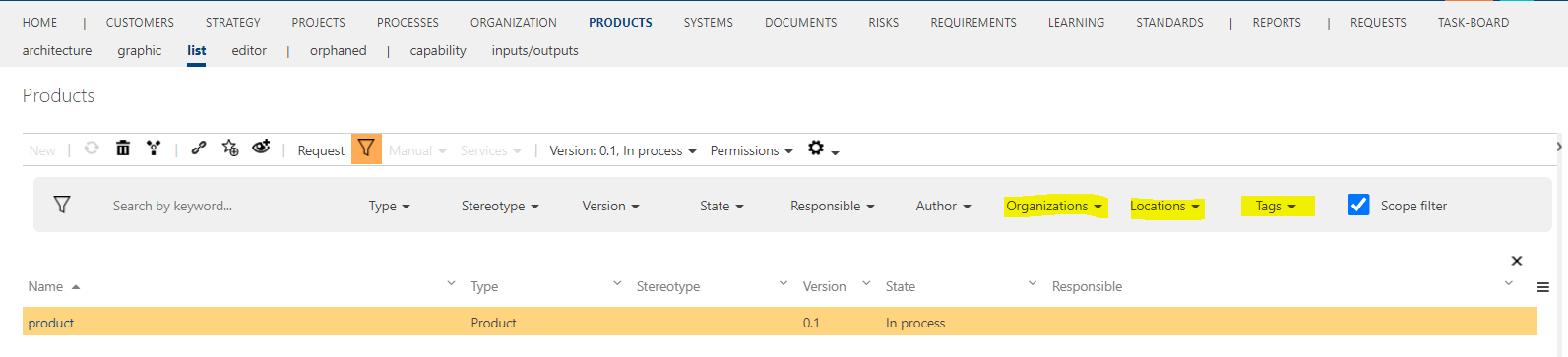Switch to the graphic tab

[x=140, y=50]
